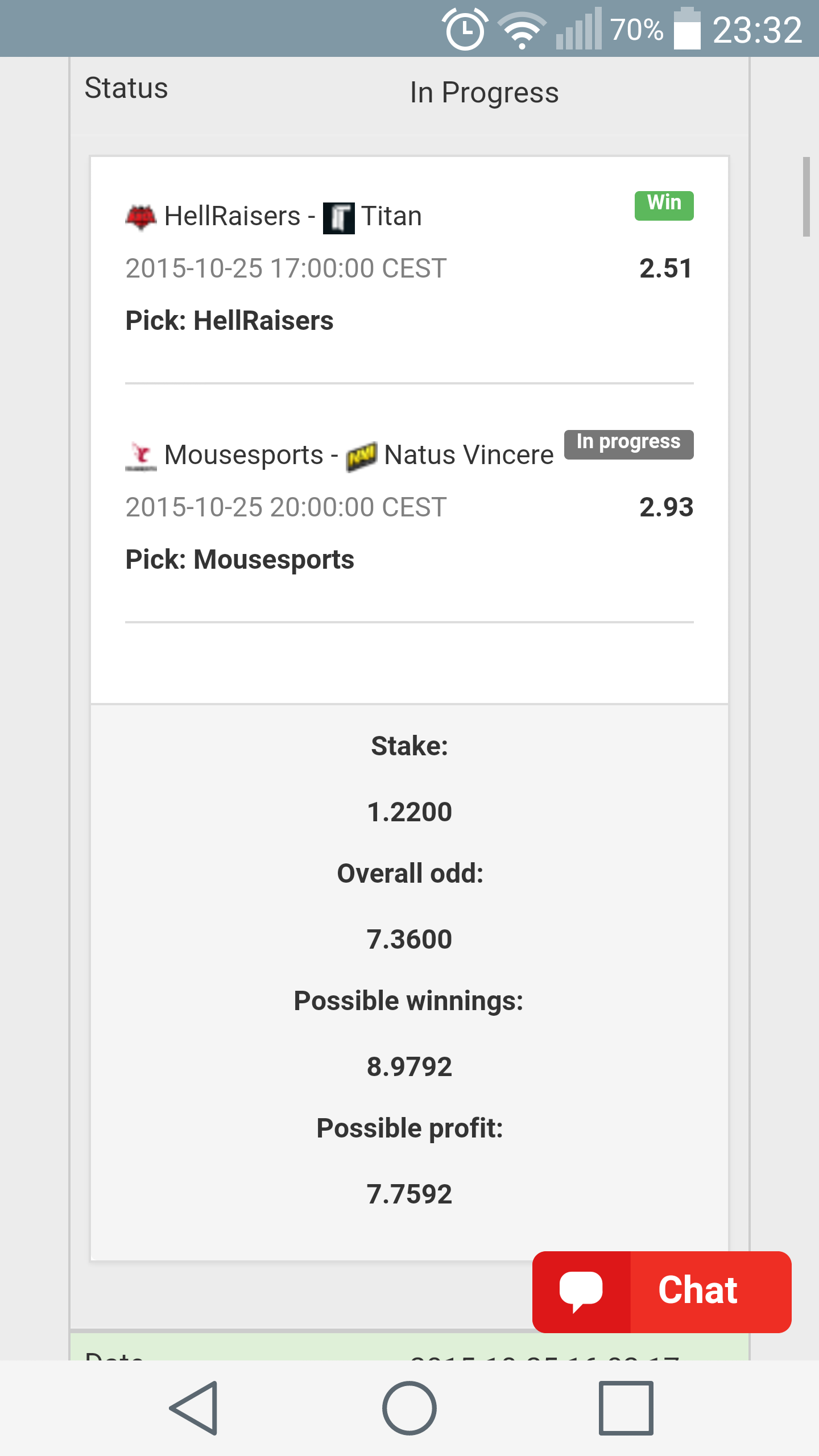This screenshot has width=819, height=1456.
Task: Click the green Win badge
Action: pyautogui.click(x=664, y=205)
